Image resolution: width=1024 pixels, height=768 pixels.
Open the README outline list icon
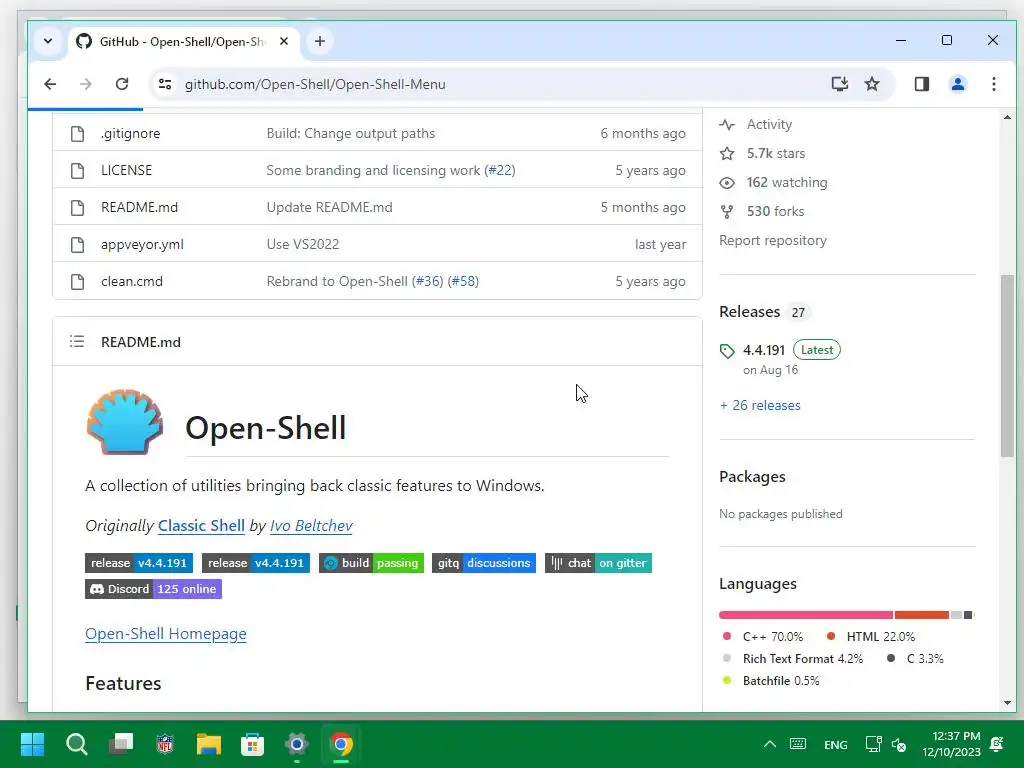coord(77,342)
